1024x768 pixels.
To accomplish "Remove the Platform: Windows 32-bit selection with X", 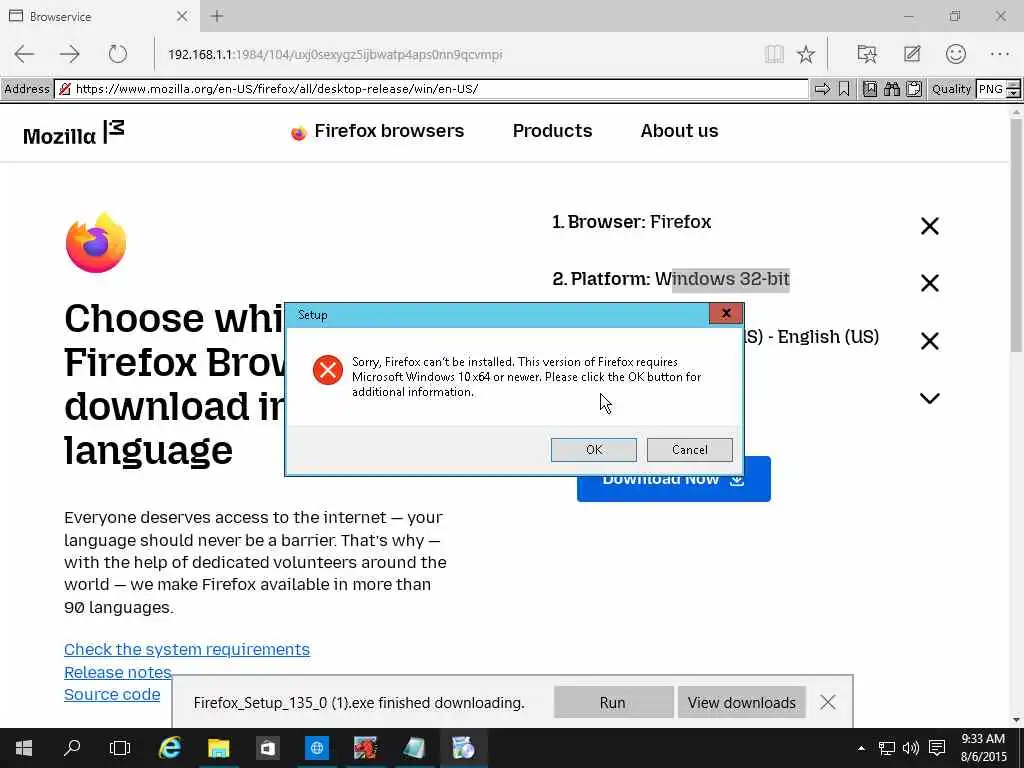I will pyautogui.click(x=929, y=283).
